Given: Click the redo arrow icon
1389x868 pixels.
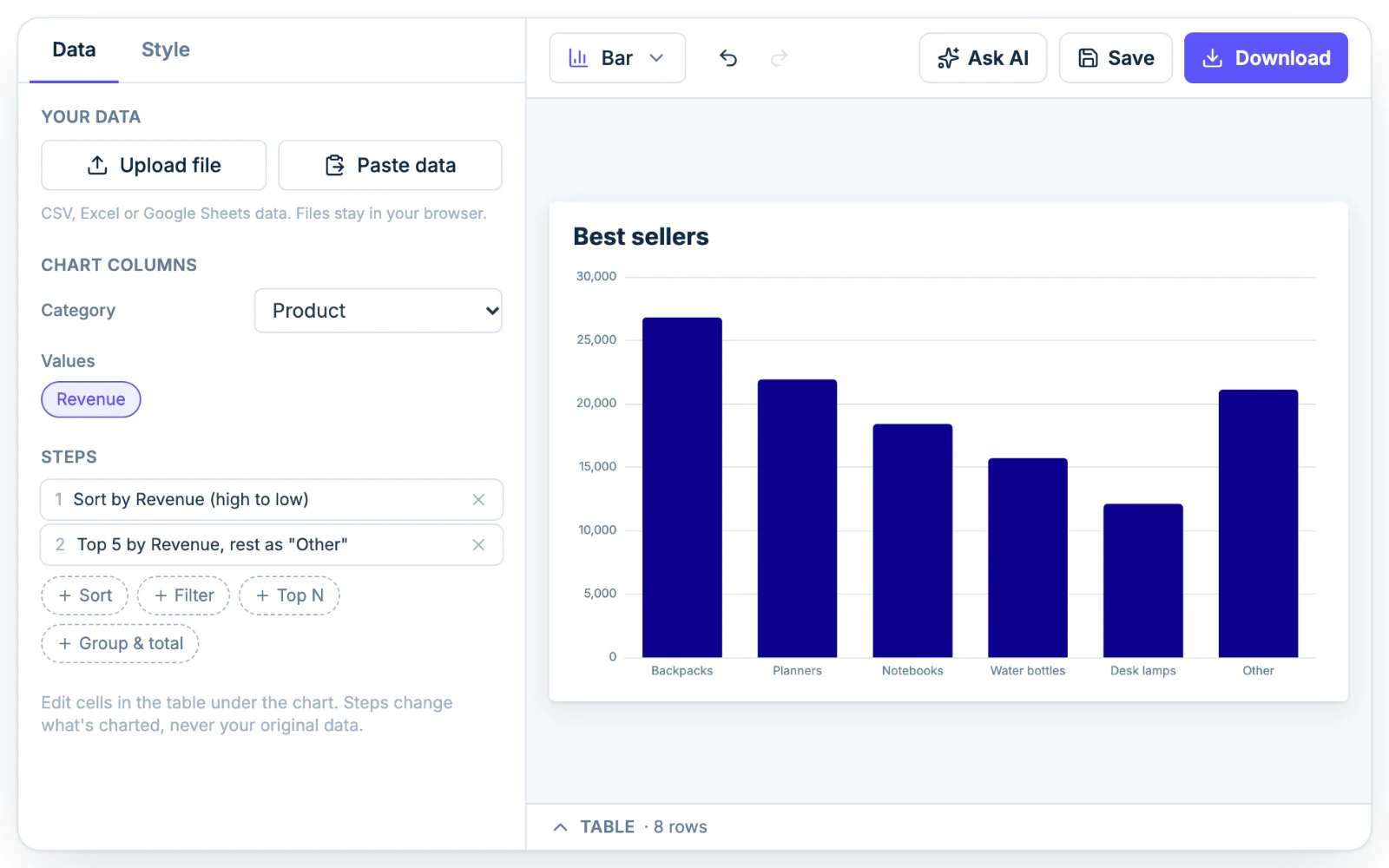Looking at the screenshot, I should pyautogui.click(x=779, y=58).
